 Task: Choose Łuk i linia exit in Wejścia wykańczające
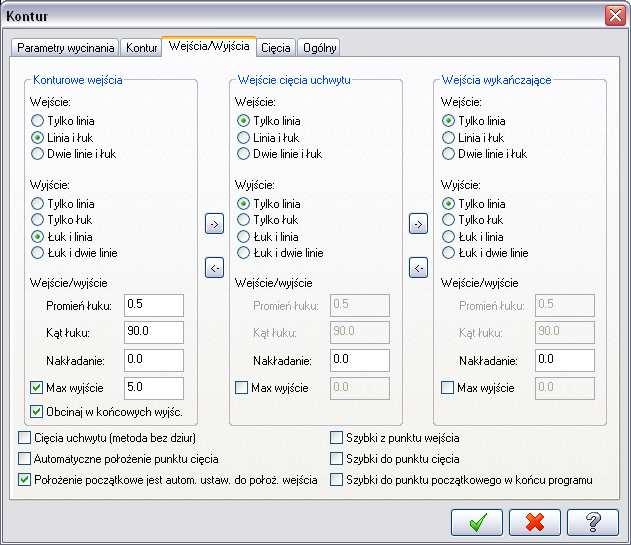473,237
